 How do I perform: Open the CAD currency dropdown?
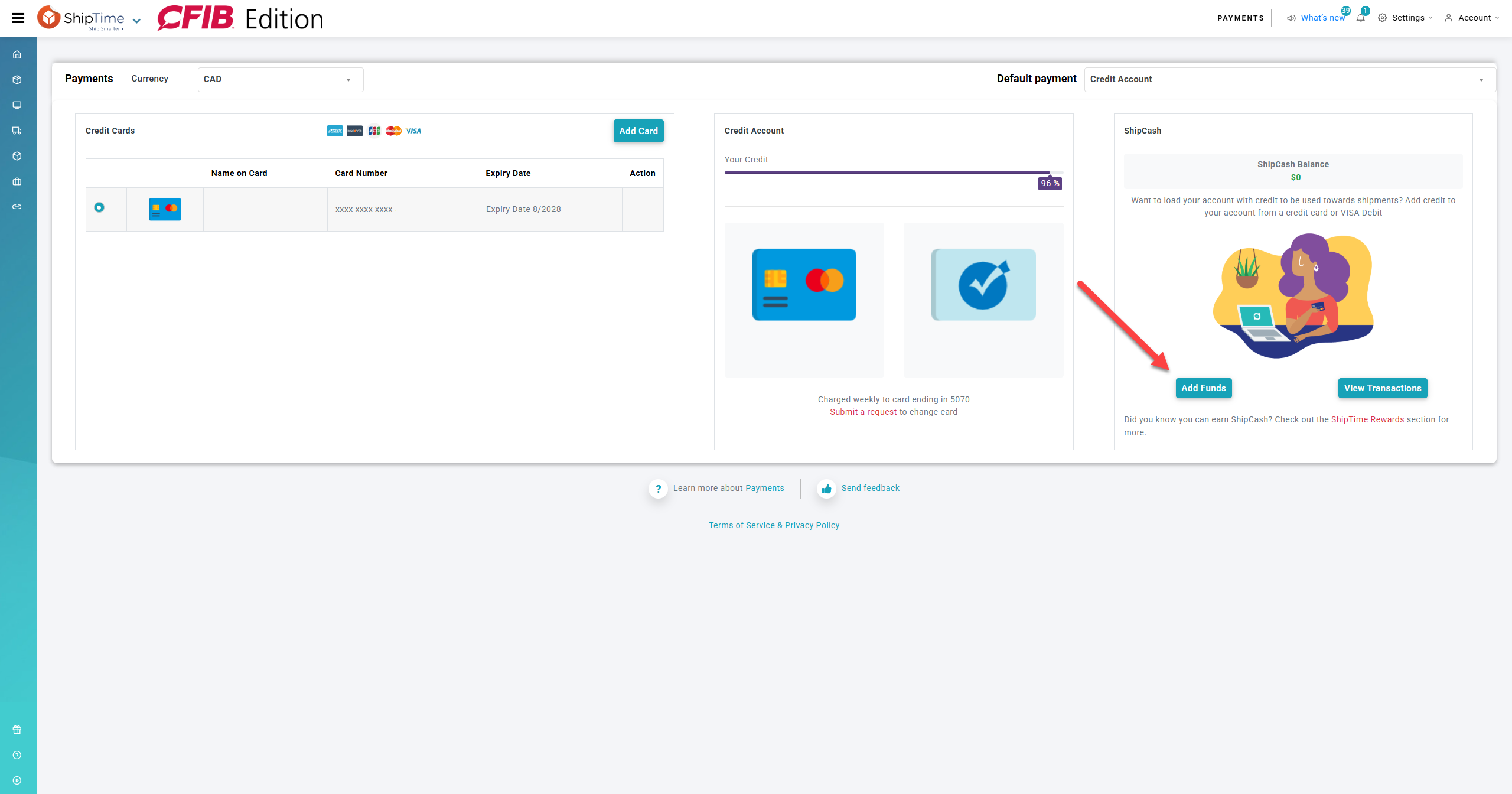280,79
